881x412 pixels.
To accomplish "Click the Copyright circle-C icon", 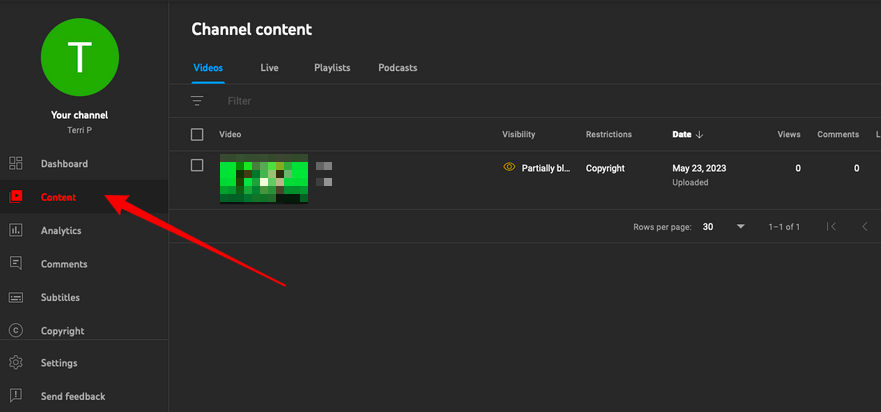I will coord(16,330).
